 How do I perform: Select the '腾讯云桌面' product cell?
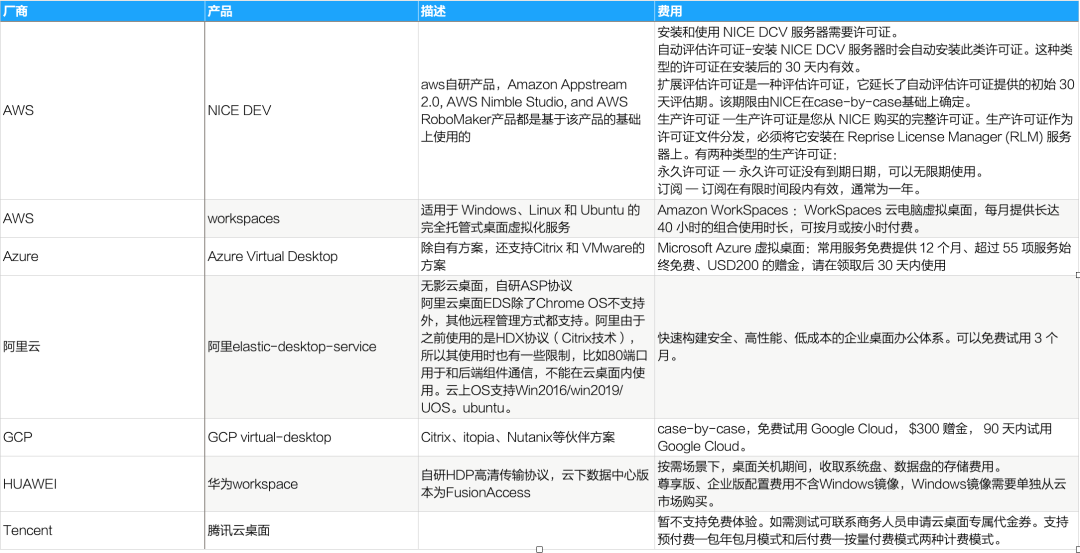[312, 530]
